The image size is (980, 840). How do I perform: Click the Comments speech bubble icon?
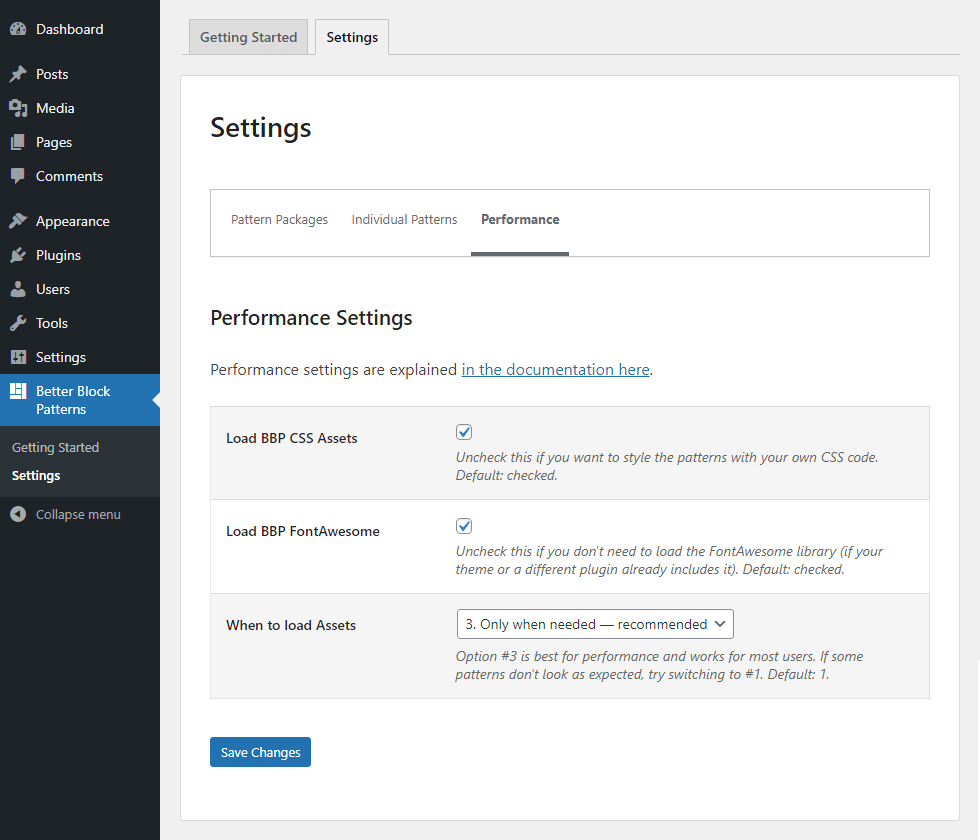click(18, 176)
